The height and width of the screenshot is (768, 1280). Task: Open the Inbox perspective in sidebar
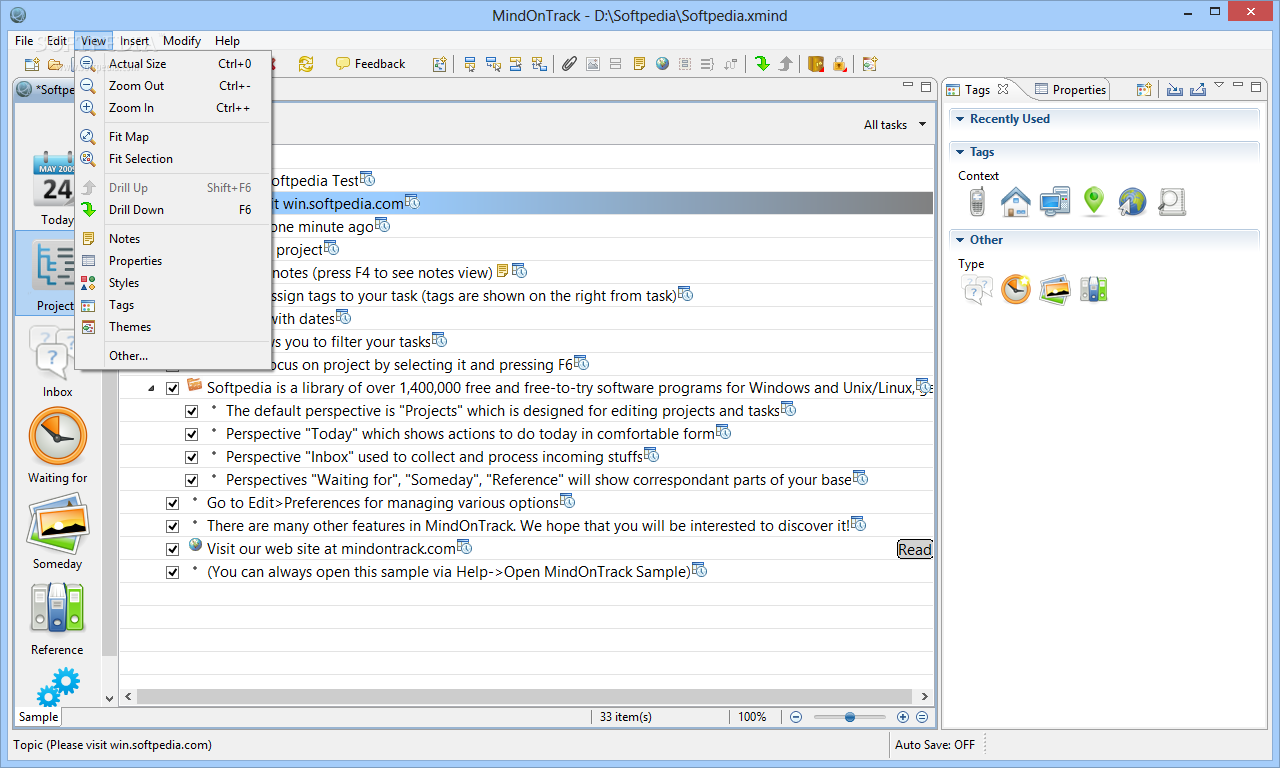pos(57,360)
